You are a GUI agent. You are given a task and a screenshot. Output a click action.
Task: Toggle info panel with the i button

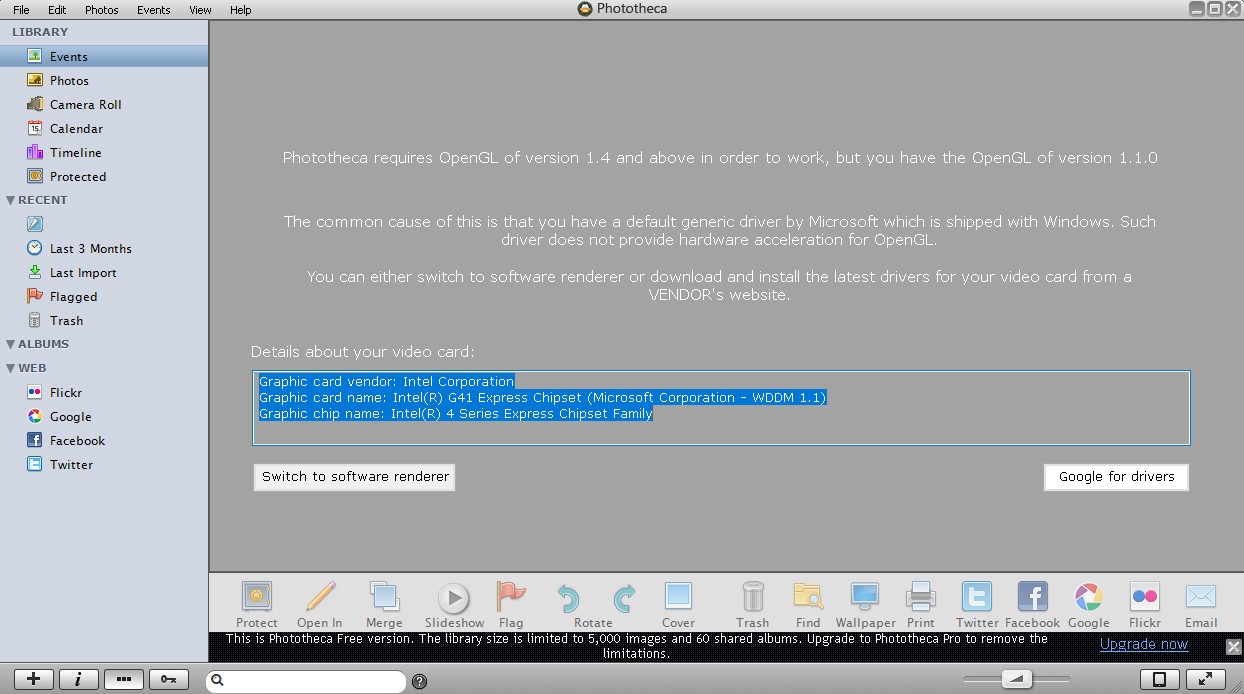pos(79,679)
